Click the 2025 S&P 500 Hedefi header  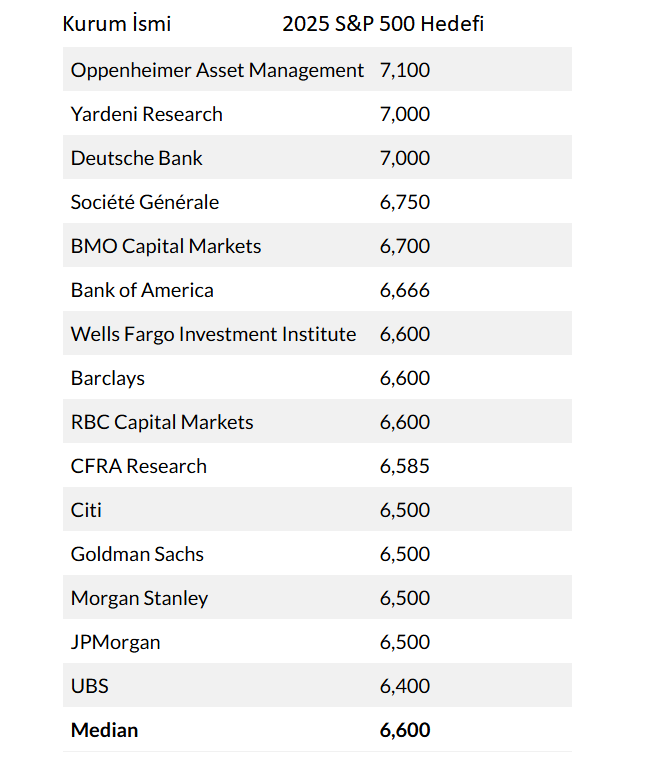point(383,24)
